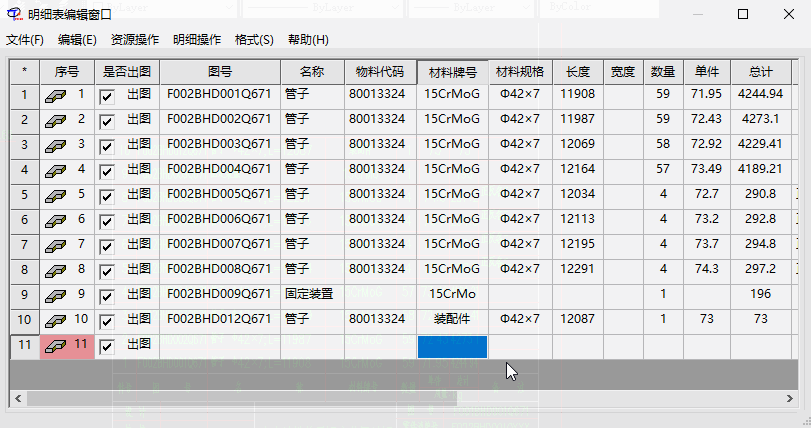Toggle 出图 checkbox for F002BHD007Q671
The height and width of the screenshot is (428, 811).
[107, 247]
